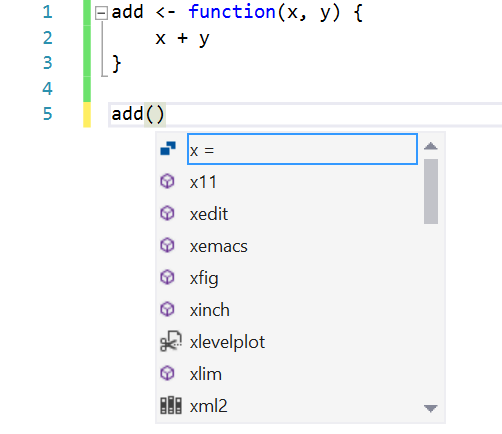Click the completion list scrollbar thumb

point(431,191)
